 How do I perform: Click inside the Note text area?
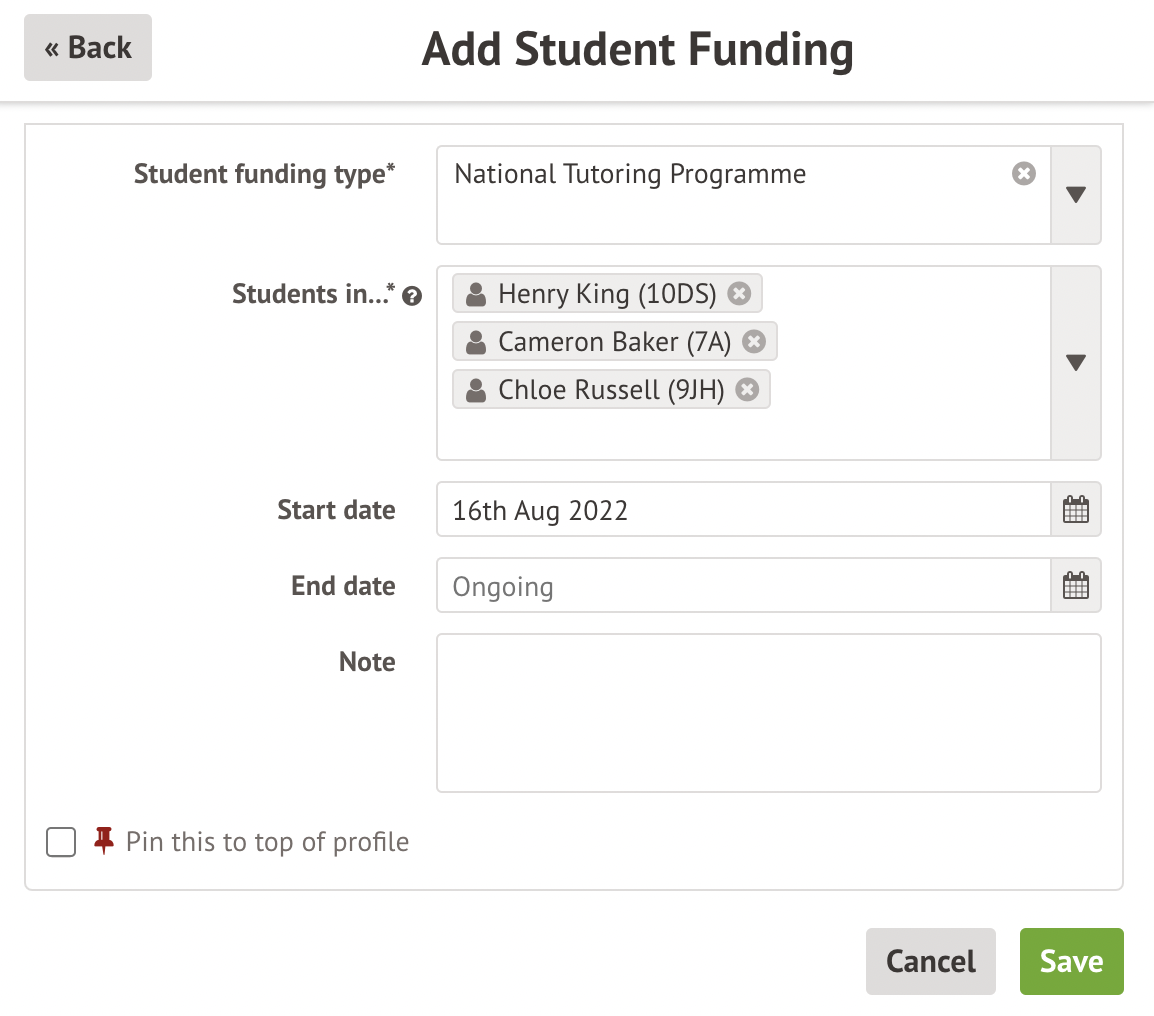click(768, 712)
